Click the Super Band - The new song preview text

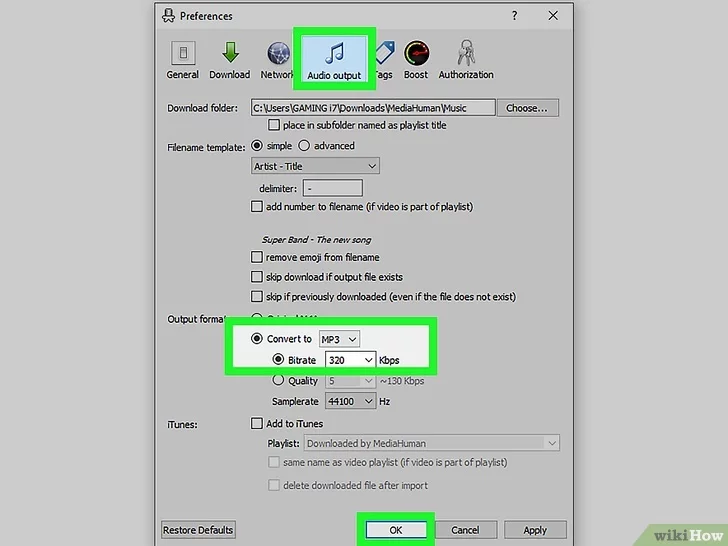316,240
